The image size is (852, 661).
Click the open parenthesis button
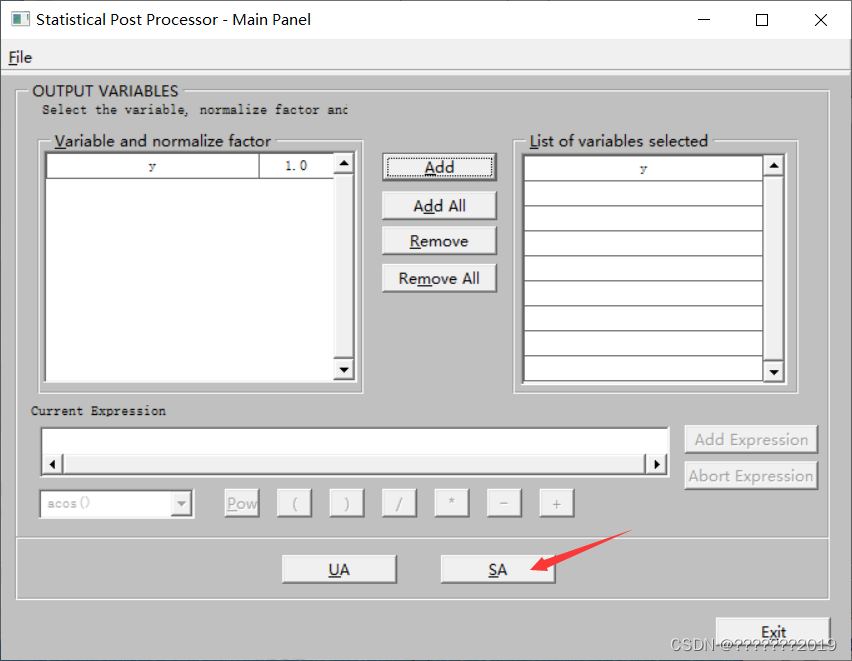295,503
